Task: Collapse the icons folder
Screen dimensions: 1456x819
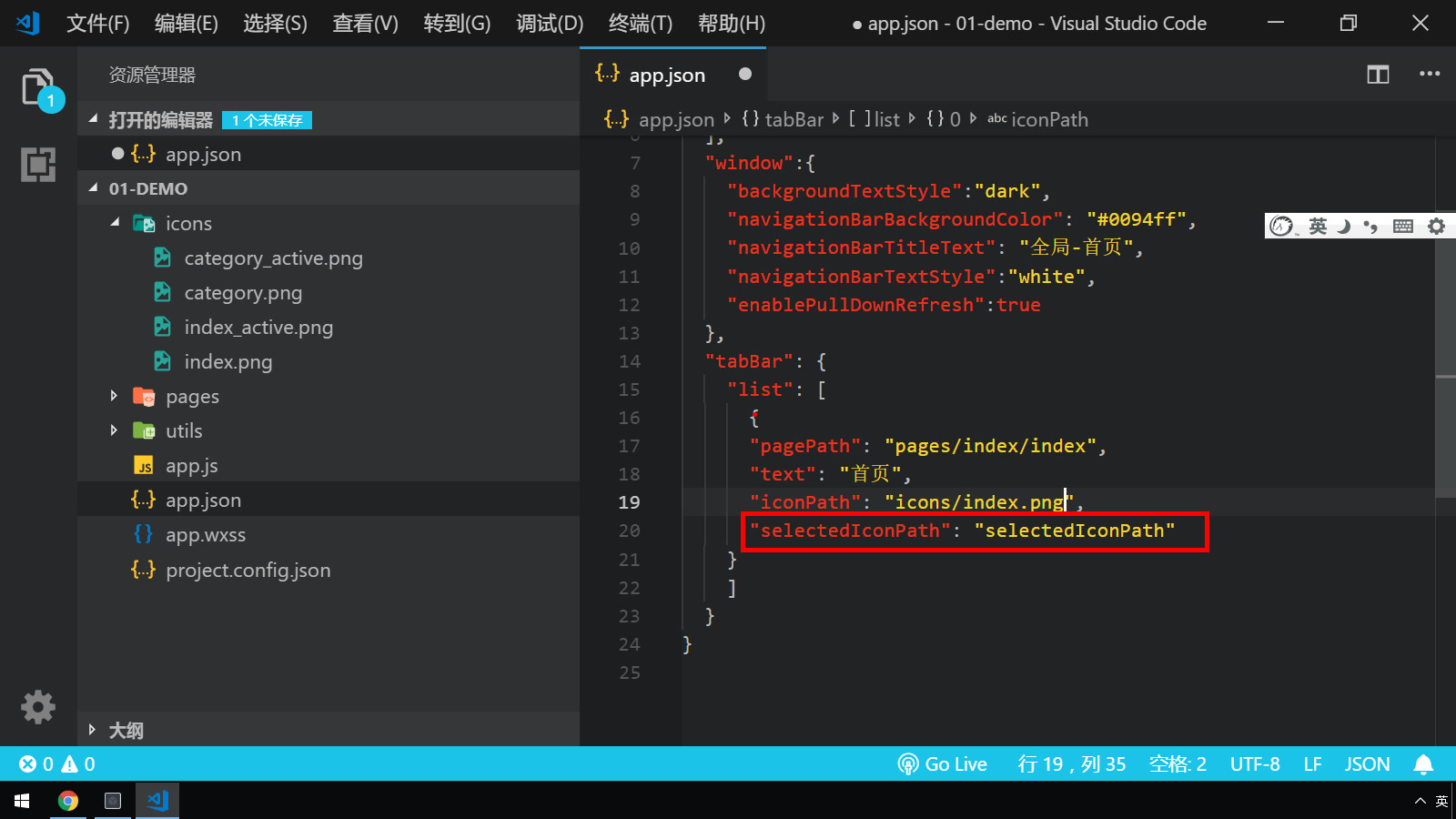Action: [x=188, y=224]
